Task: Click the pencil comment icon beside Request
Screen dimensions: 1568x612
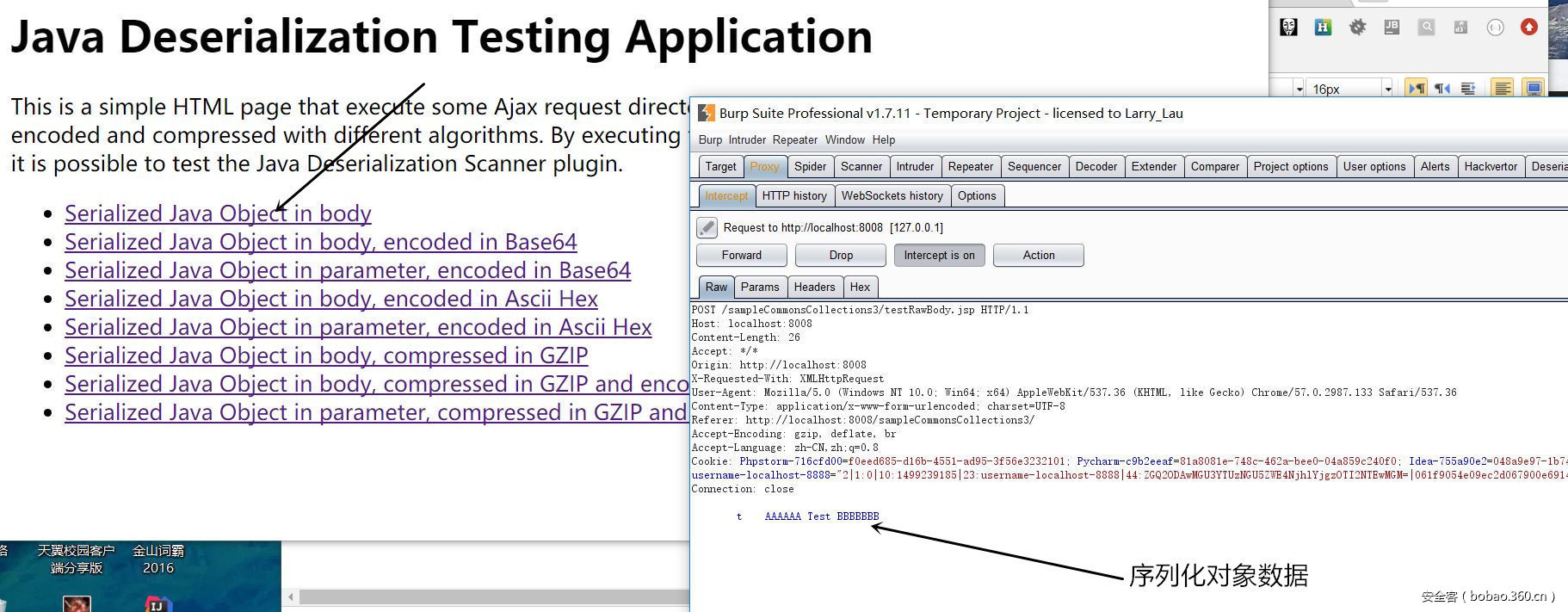Action: [x=707, y=227]
